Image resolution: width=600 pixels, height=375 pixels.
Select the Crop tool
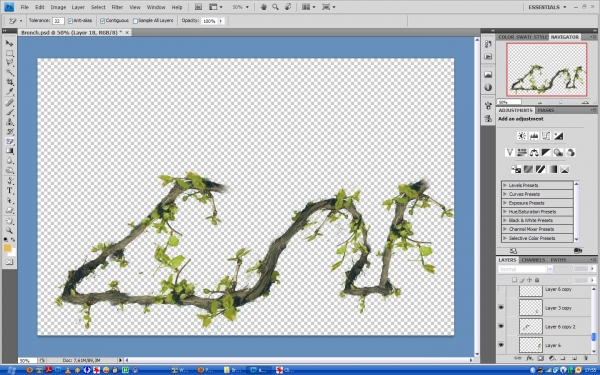[x=10, y=82]
